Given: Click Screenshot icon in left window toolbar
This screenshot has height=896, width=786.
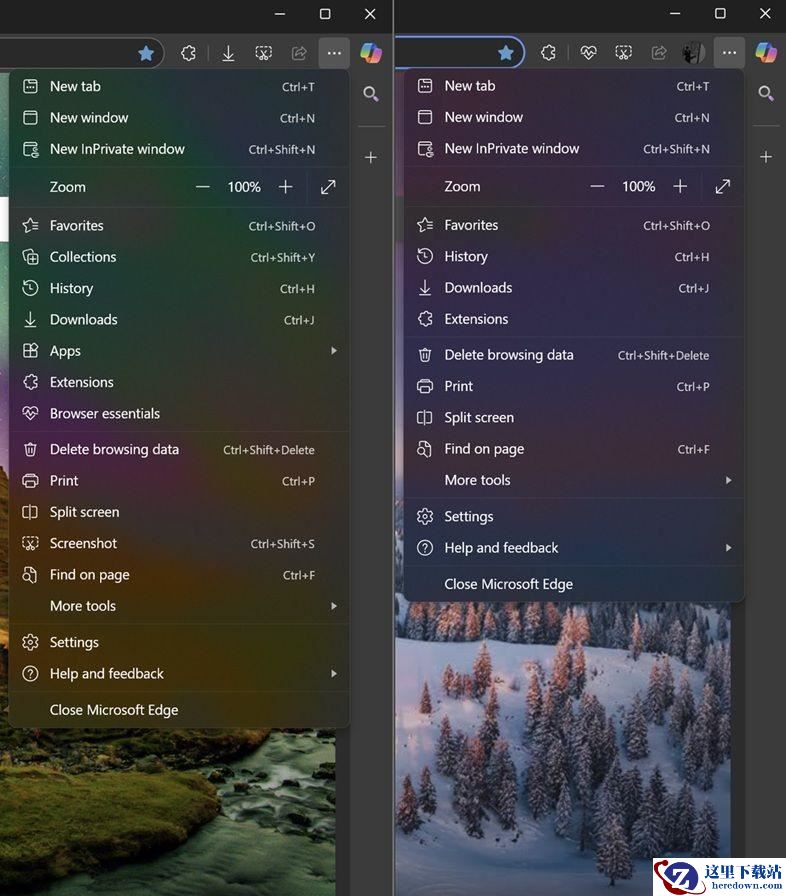Looking at the screenshot, I should [263, 53].
